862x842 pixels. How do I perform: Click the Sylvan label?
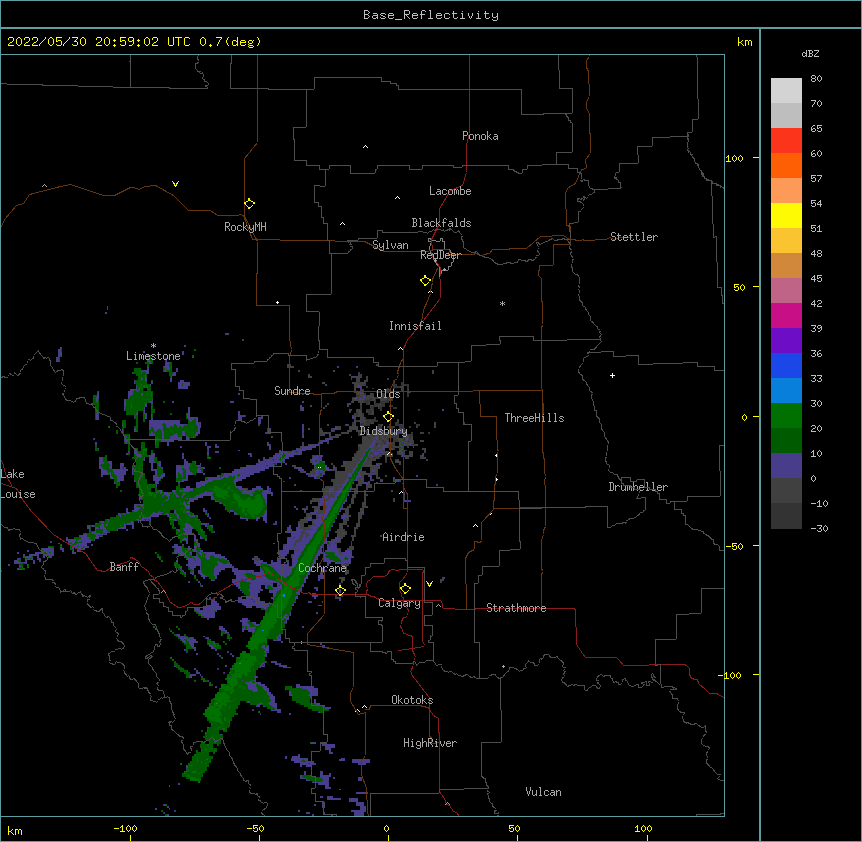[x=390, y=245]
